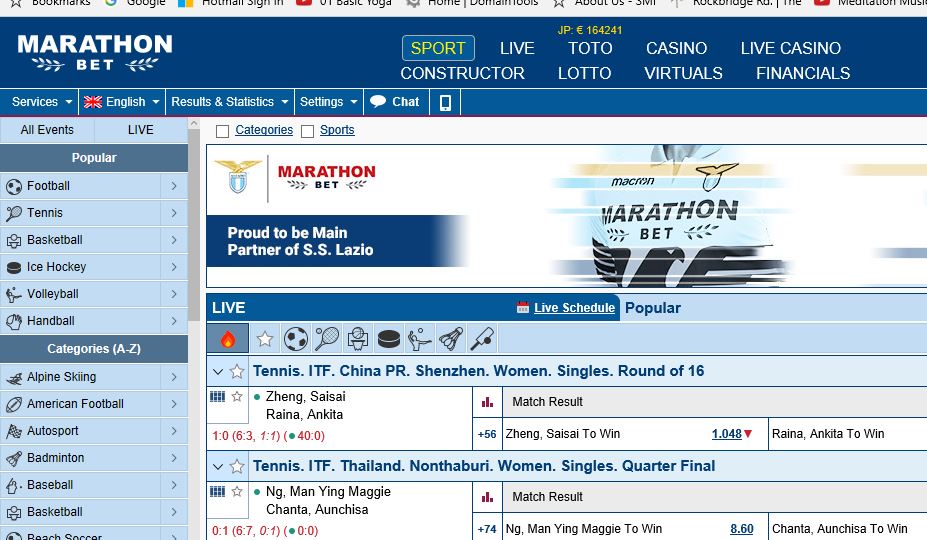Screen dimensions: 927x540
Task: Expand the Baseball arrow in sidebar
Action: click(x=174, y=485)
